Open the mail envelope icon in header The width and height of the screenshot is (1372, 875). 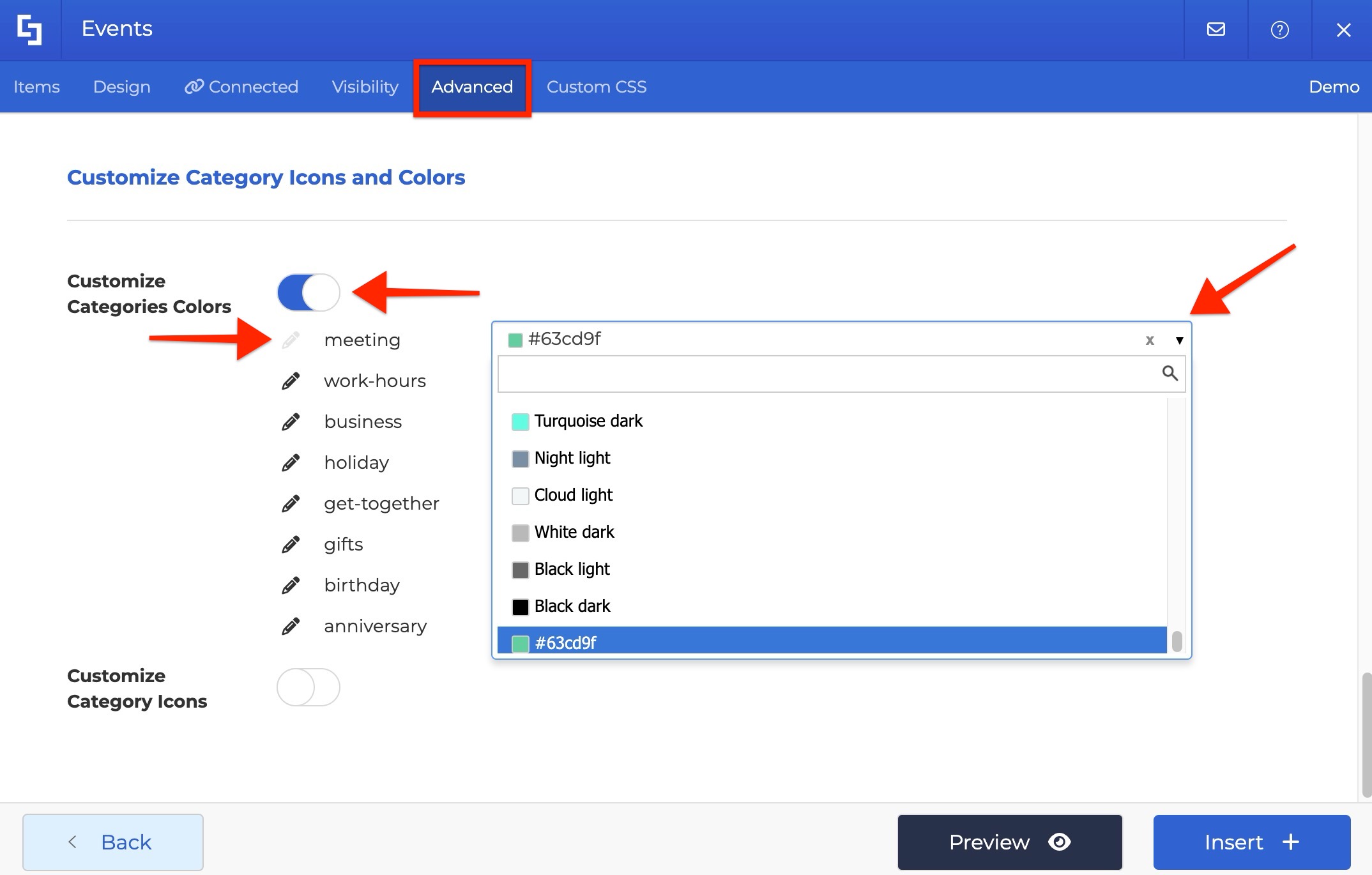click(1216, 29)
